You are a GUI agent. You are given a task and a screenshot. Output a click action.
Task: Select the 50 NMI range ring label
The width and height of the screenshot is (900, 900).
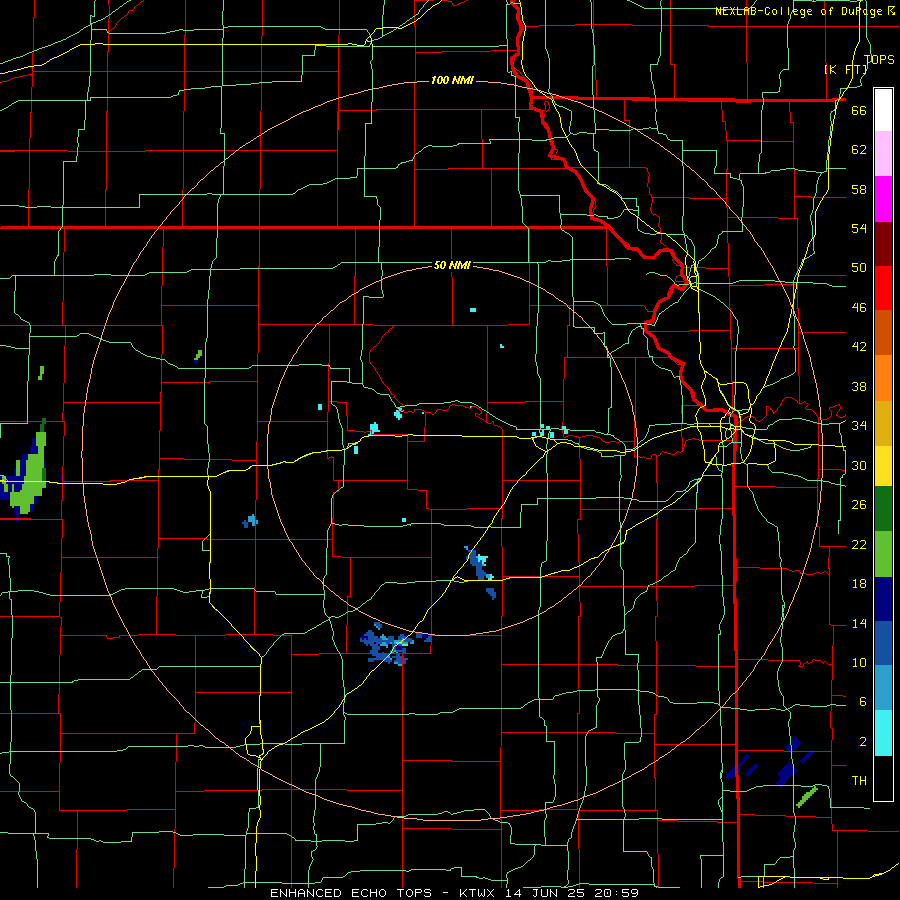(452, 265)
